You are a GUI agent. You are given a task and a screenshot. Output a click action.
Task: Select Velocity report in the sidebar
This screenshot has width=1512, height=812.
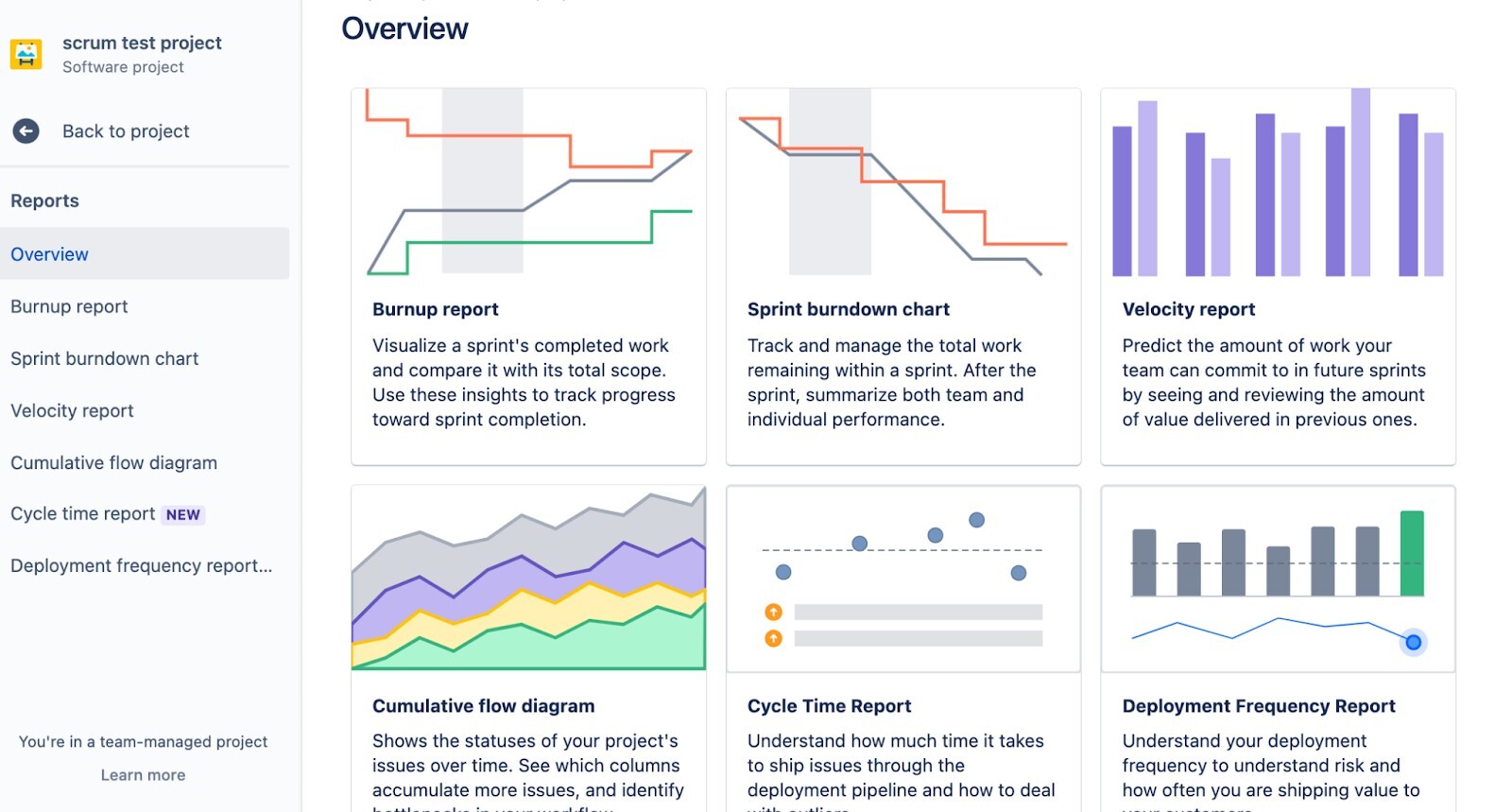coord(71,410)
